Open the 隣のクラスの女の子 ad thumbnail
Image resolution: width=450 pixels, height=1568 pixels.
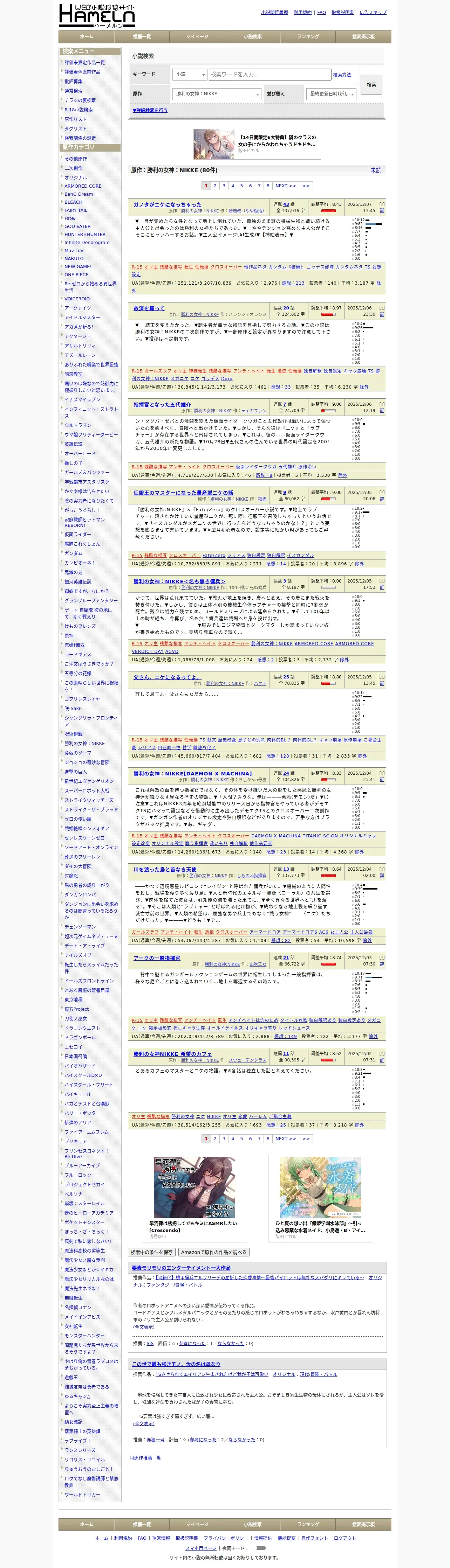pos(214,144)
